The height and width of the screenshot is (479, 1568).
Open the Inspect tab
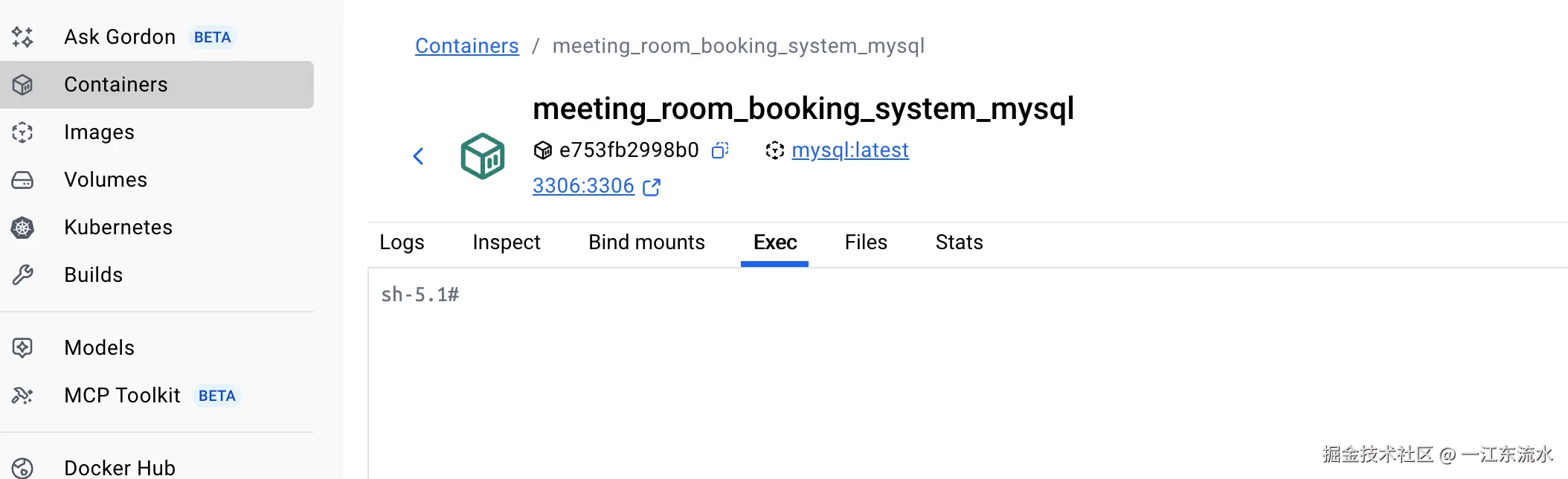pos(506,242)
